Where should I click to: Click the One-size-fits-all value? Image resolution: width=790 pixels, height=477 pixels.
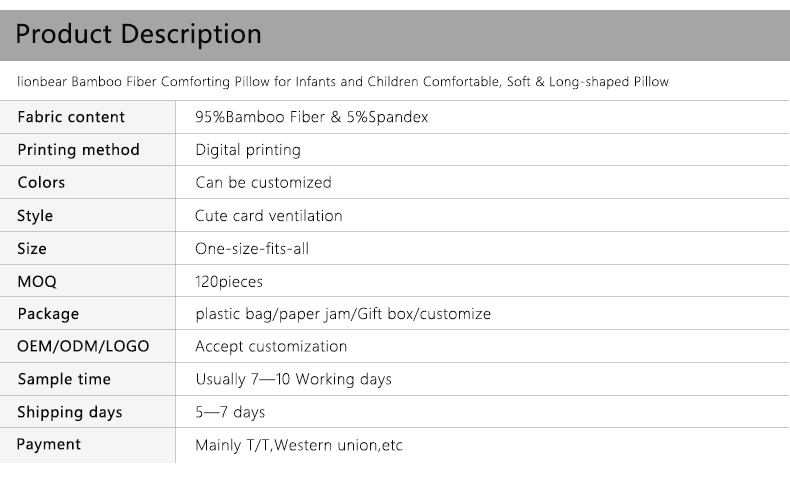251,249
